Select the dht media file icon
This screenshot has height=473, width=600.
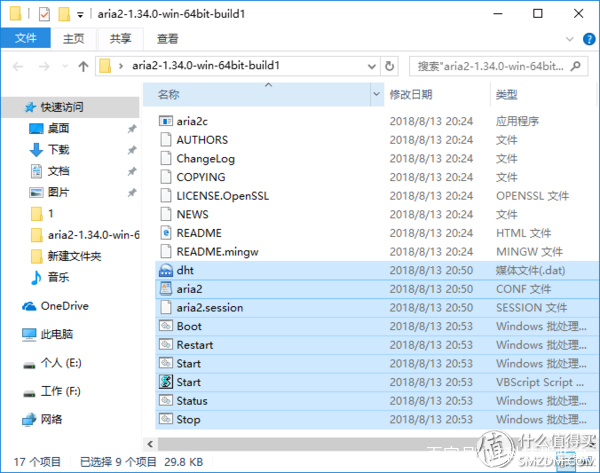[x=166, y=270]
